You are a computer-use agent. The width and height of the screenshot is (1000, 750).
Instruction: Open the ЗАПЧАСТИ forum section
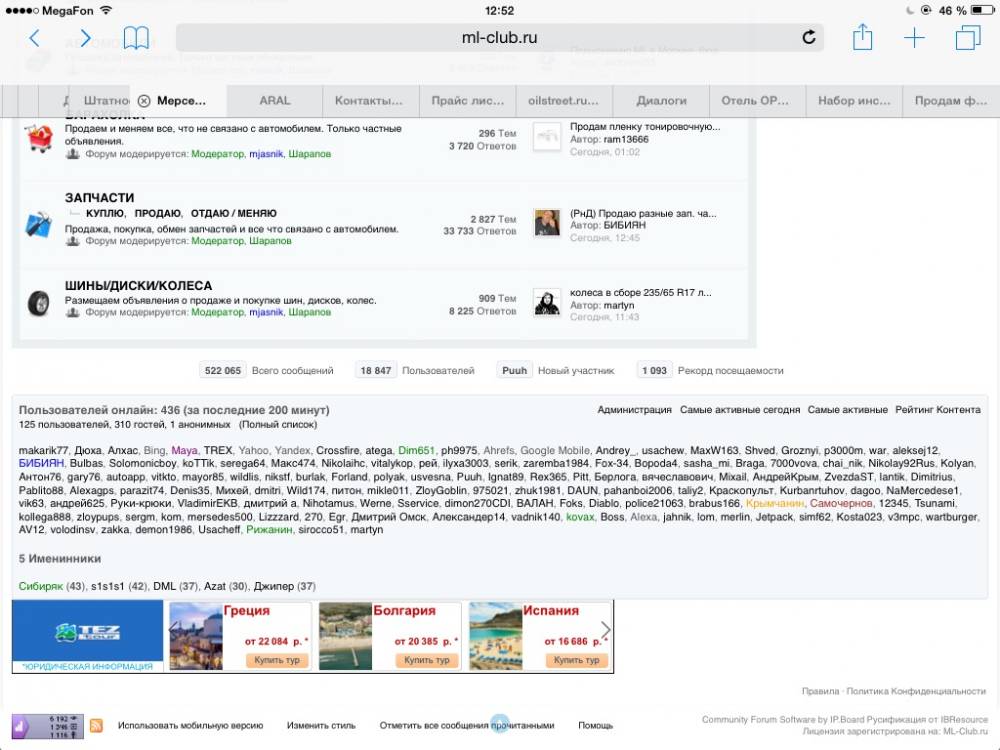99,198
